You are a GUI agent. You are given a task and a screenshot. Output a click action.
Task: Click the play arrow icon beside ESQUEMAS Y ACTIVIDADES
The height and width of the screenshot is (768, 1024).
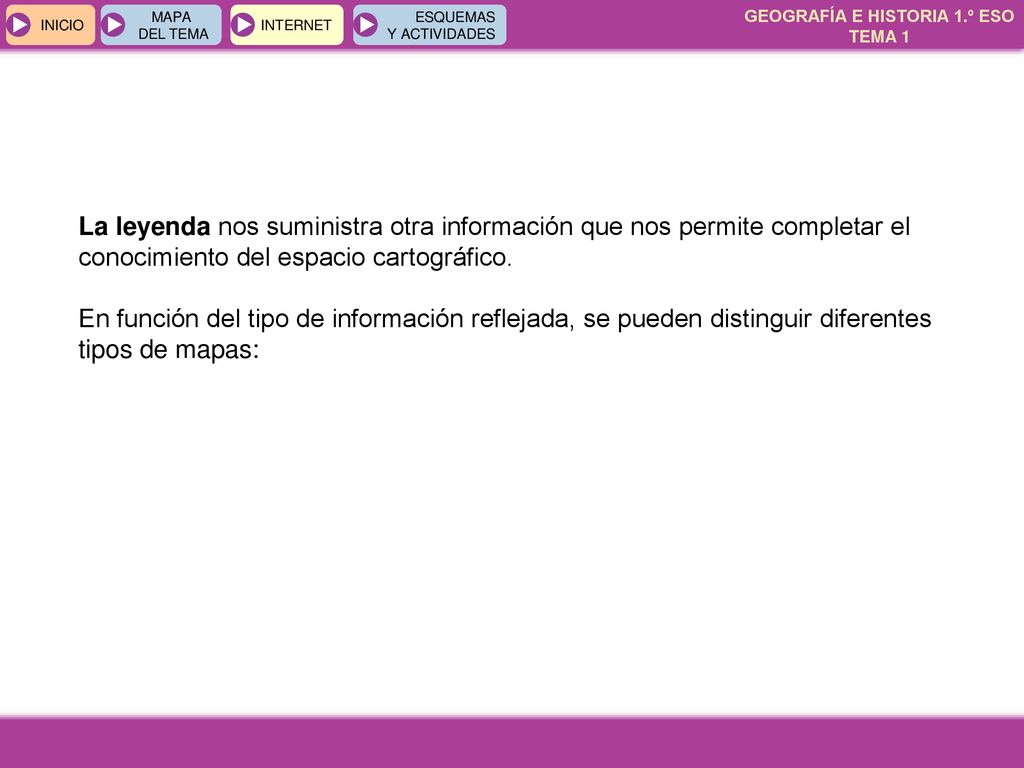point(366,25)
